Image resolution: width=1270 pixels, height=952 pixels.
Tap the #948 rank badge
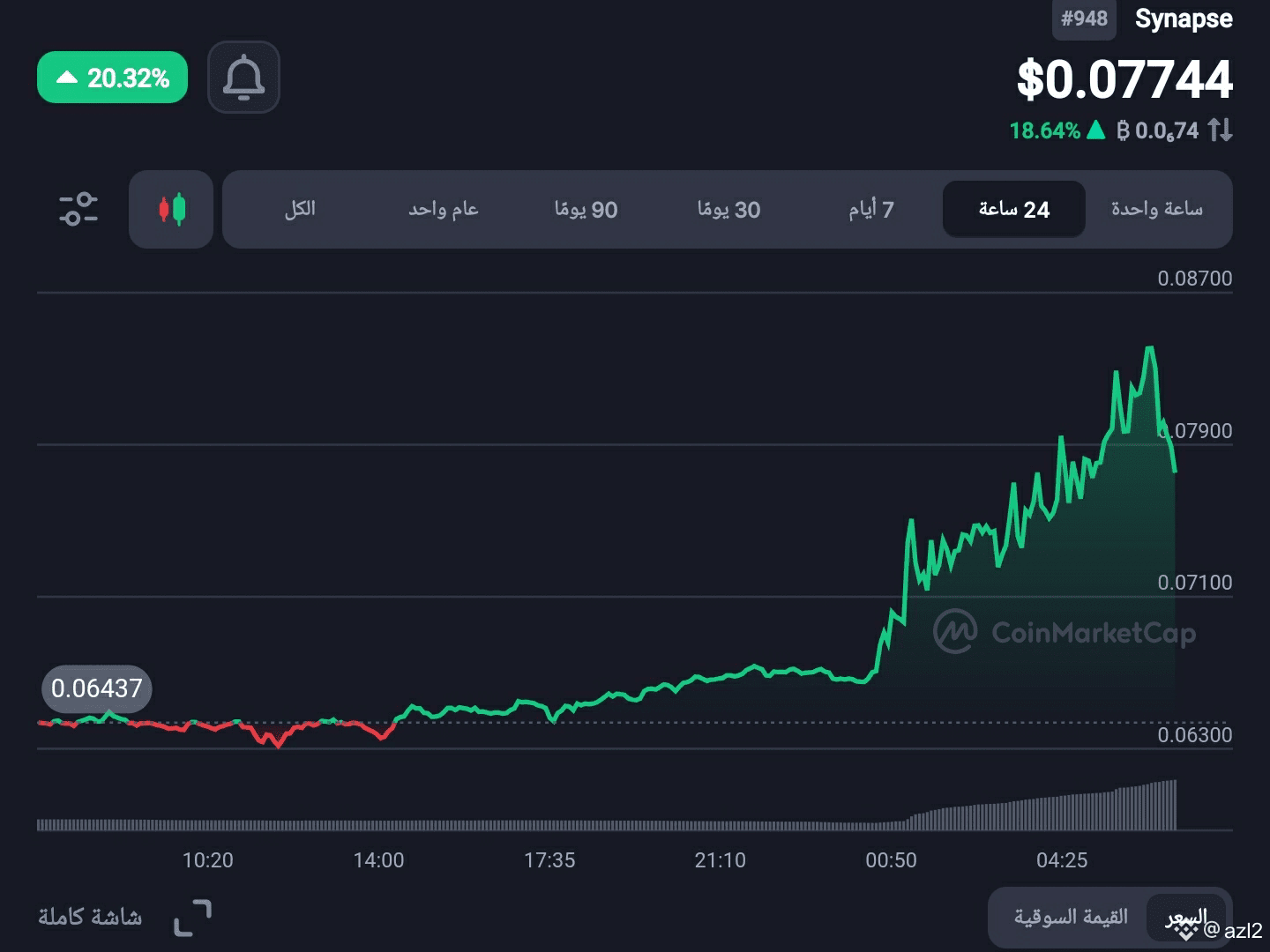click(1084, 19)
